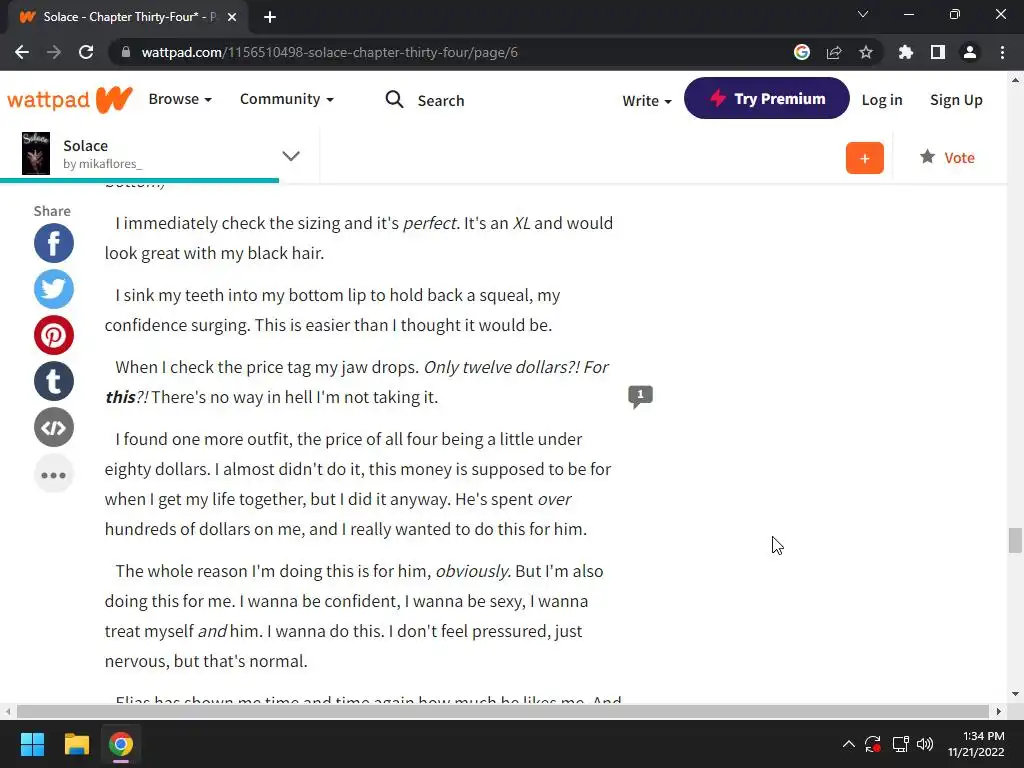Share this page from address bar
The image size is (1024, 768).
834,52
